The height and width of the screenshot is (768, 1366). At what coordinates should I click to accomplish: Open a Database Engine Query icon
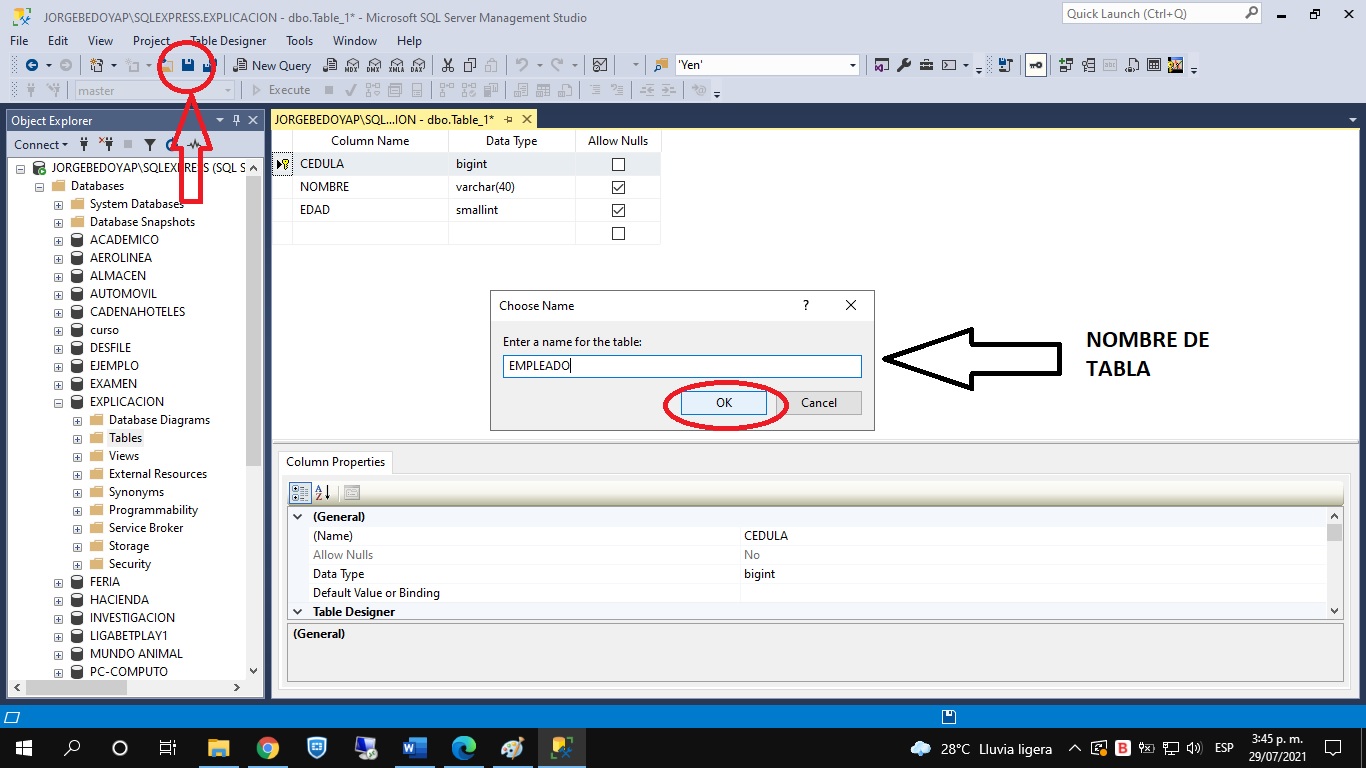click(330, 65)
